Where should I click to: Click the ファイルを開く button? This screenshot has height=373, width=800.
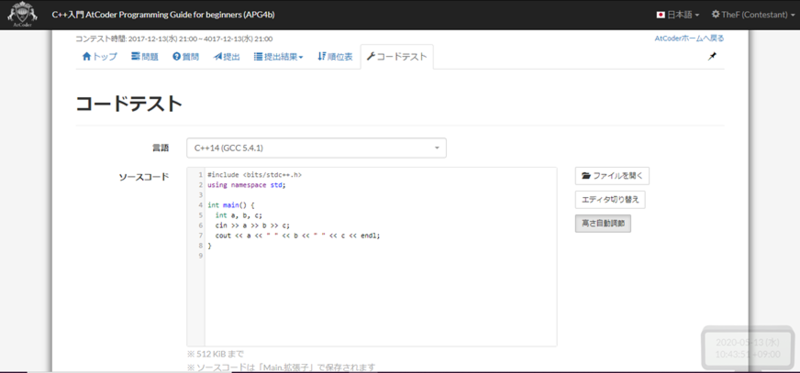click(x=612, y=176)
